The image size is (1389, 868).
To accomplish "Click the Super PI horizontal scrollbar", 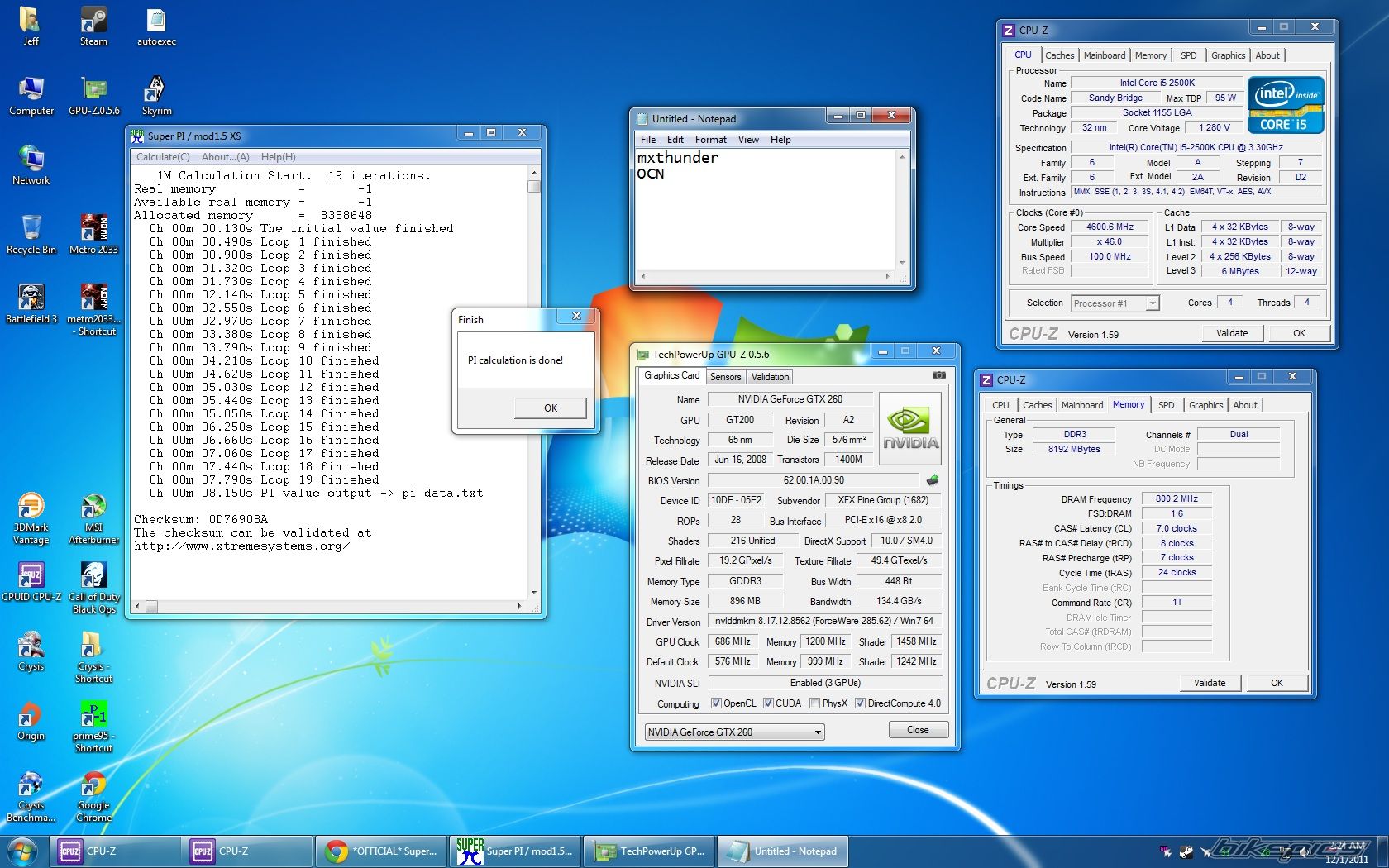I will pyautogui.click(x=331, y=607).
